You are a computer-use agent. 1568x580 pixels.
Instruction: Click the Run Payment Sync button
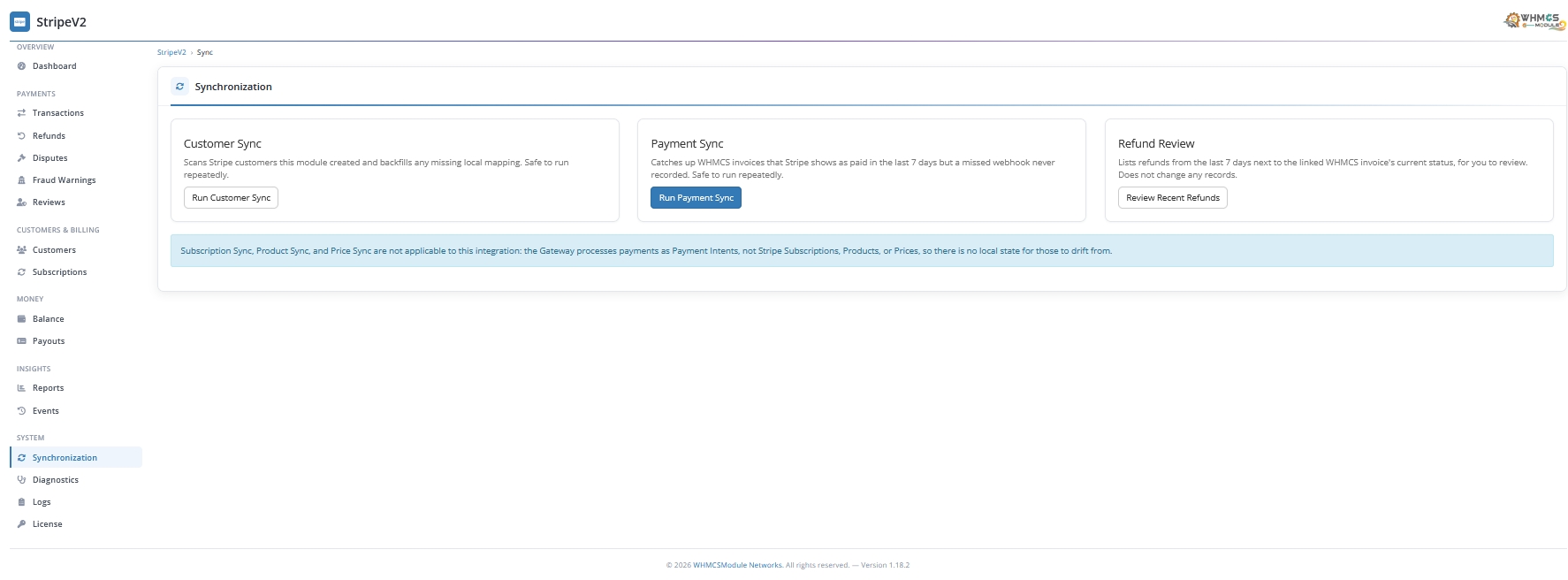696,198
